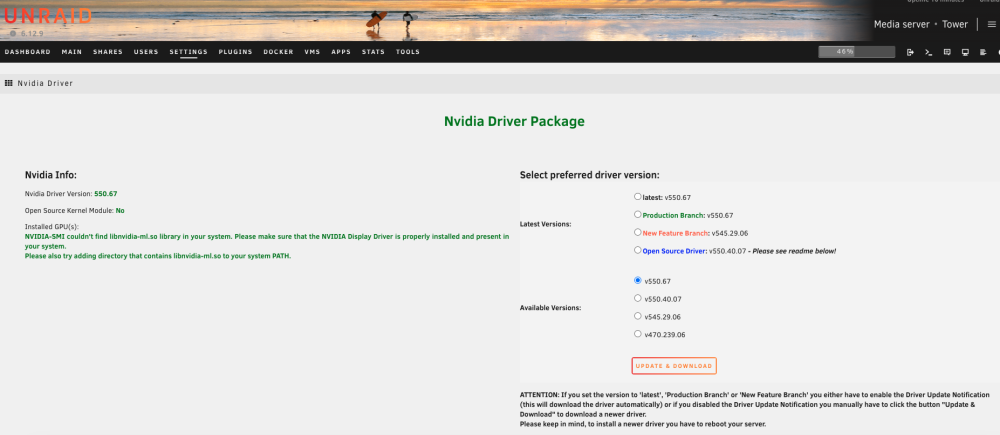1000x435 pixels.
Task: Click the Nvidia Driver Package heading
Action: (x=514, y=121)
